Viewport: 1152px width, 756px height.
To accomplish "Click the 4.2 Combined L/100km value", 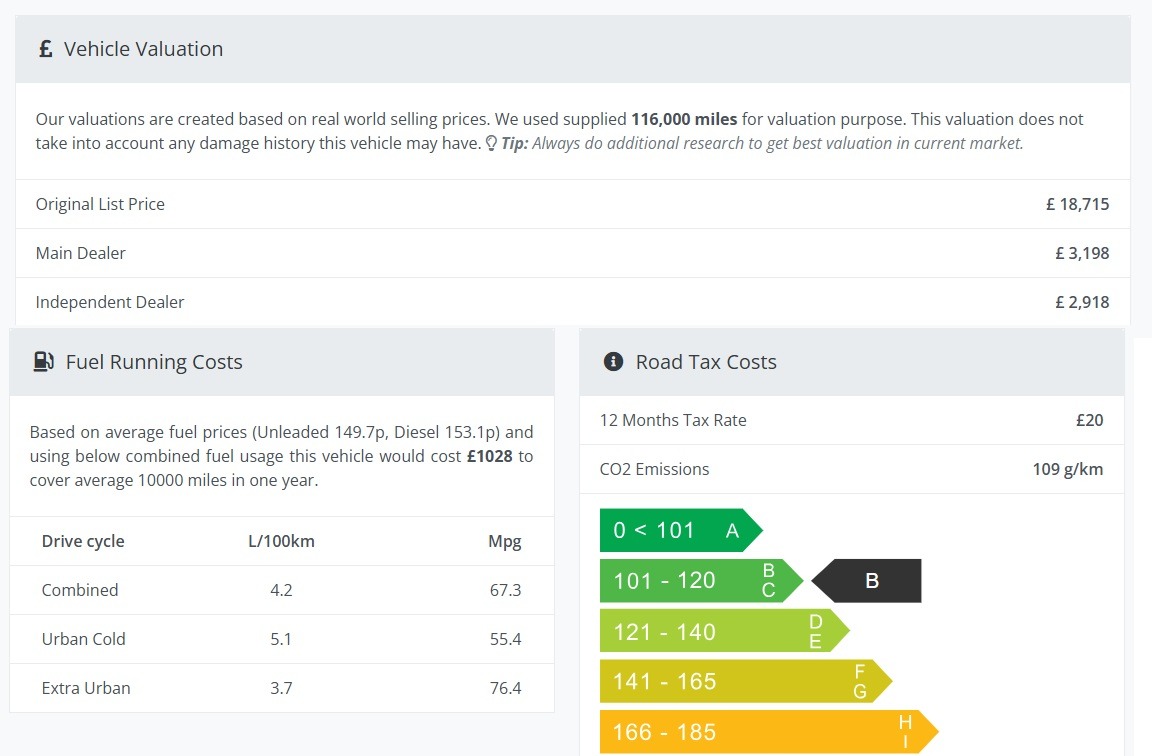I will point(281,591).
